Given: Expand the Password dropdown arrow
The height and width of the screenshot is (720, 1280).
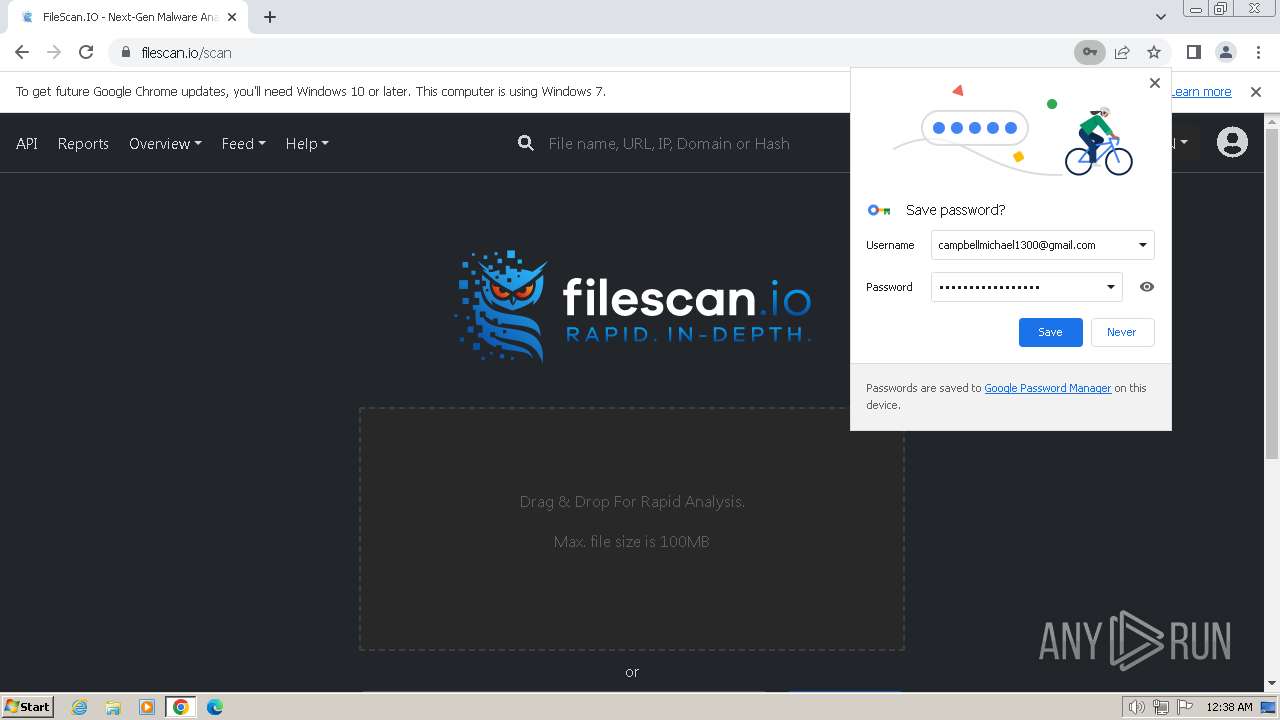Looking at the screenshot, I should (1110, 287).
